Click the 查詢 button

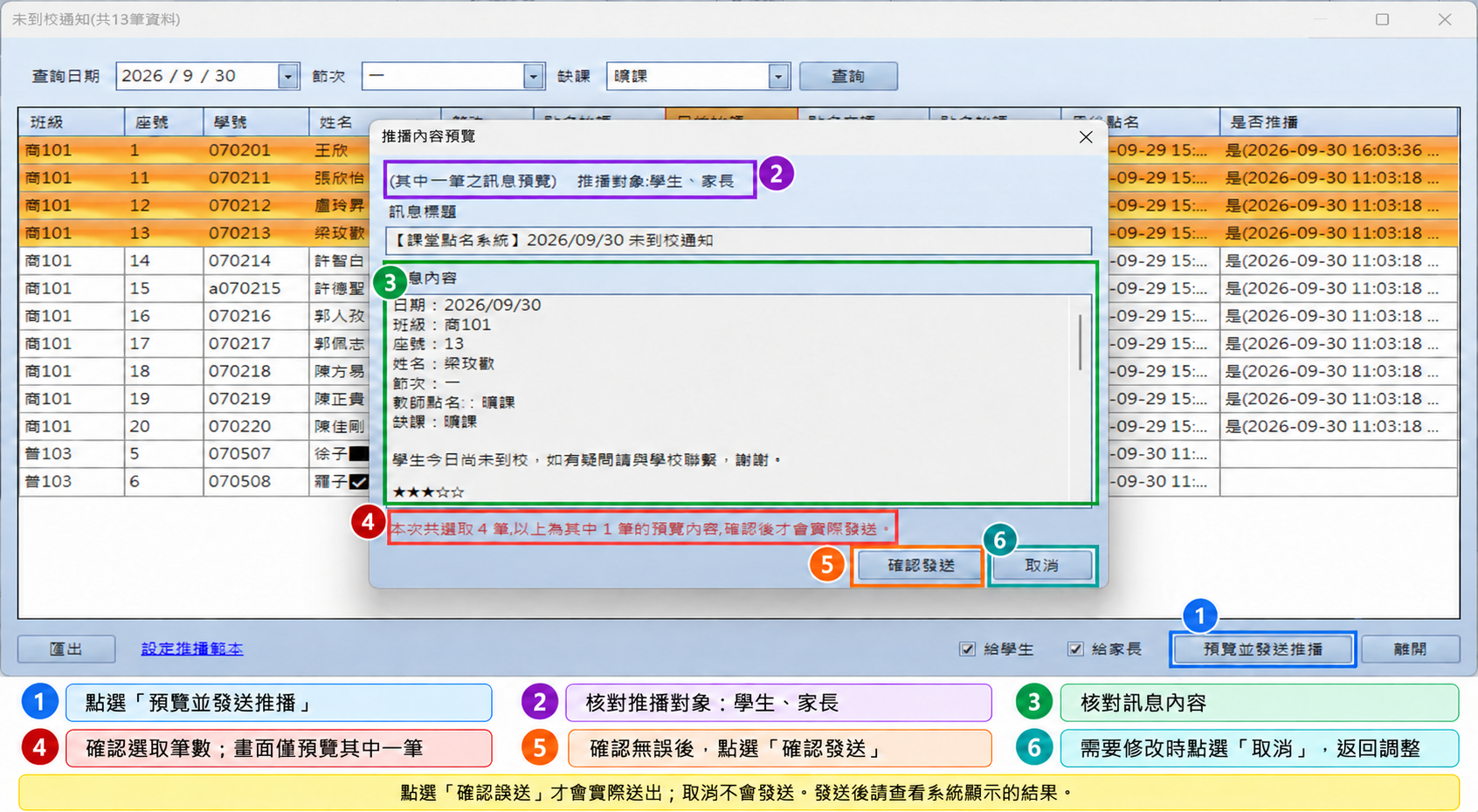(848, 76)
